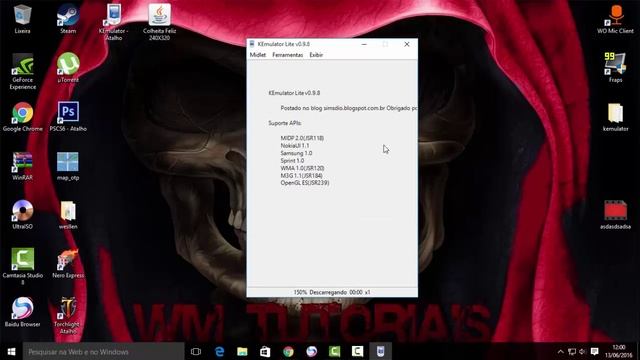
Task: Launch Chrome from the taskbar
Action: [x=288, y=351]
